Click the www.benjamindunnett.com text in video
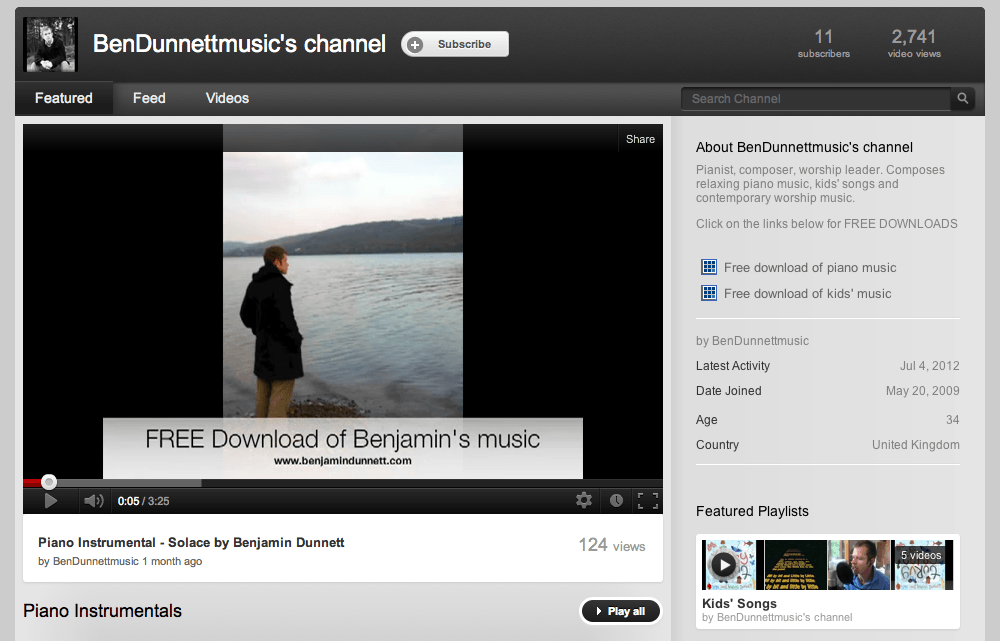The width and height of the screenshot is (1000, 641). click(x=342, y=460)
